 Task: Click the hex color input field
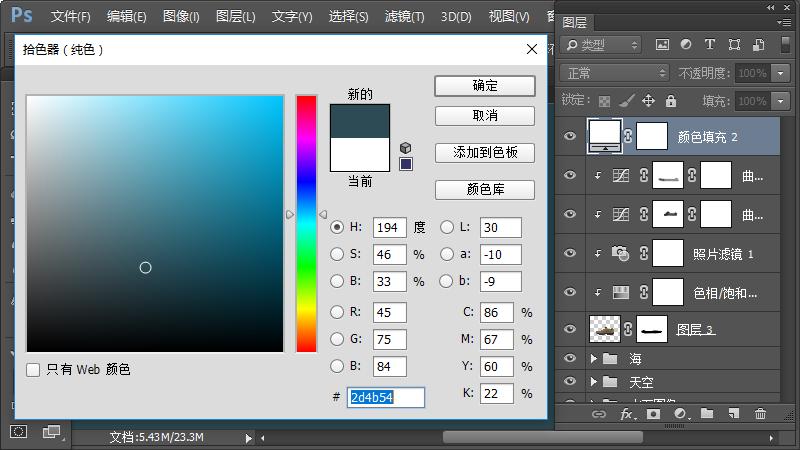(386, 397)
